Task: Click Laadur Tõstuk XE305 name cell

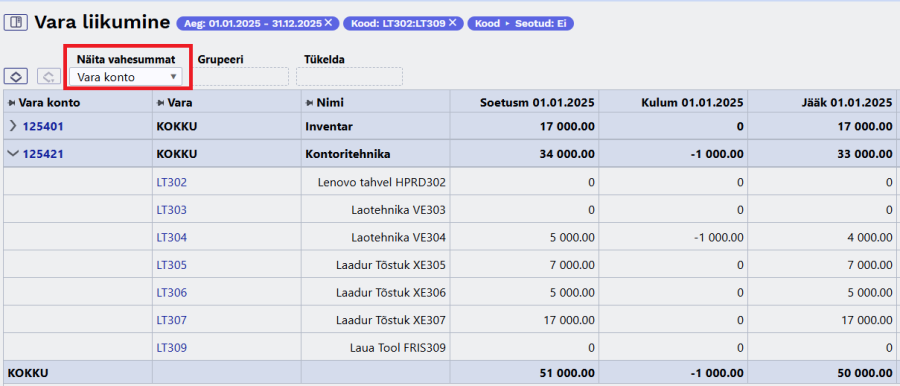Action: pos(375,265)
